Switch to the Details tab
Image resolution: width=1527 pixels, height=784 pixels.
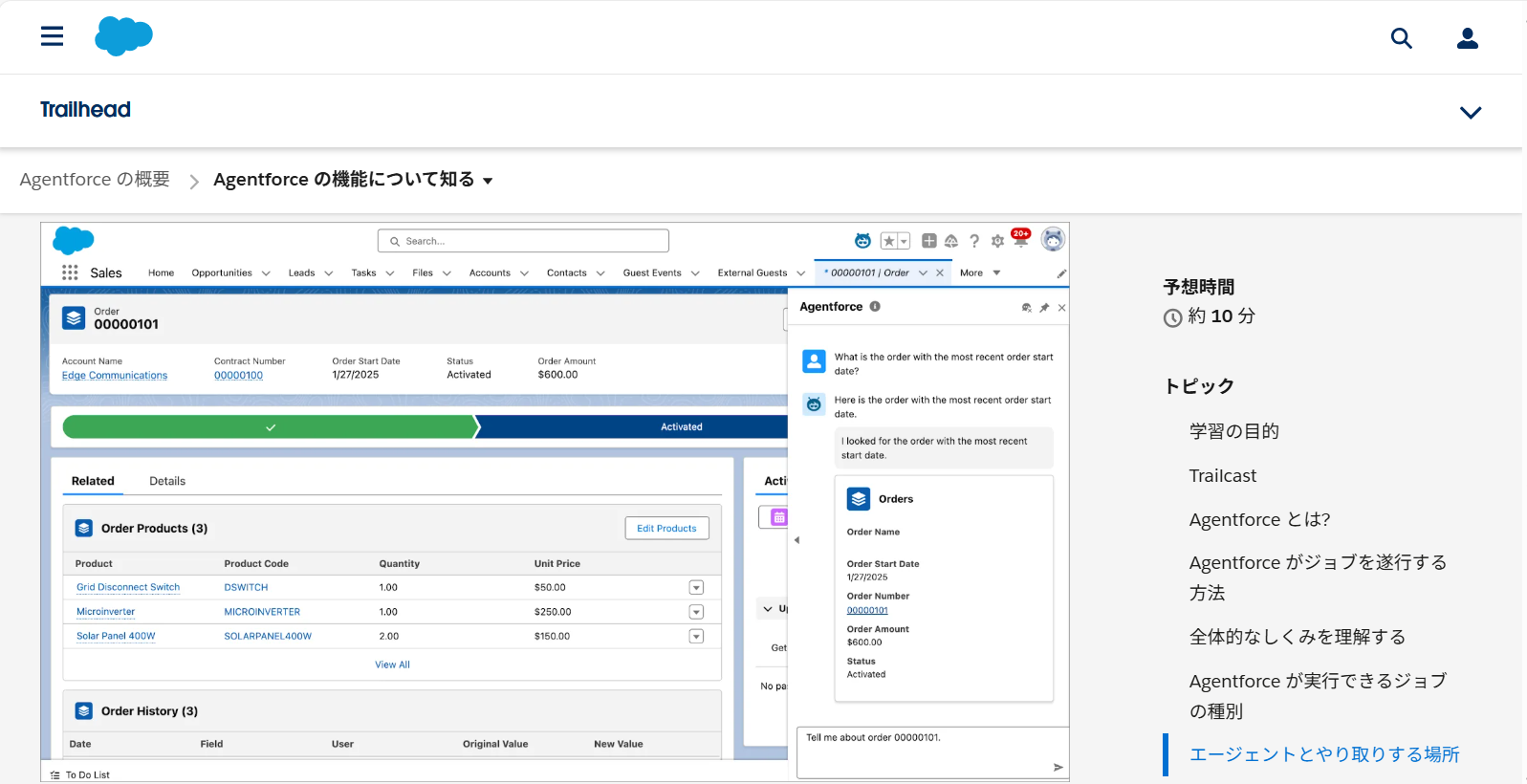tap(167, 481)
